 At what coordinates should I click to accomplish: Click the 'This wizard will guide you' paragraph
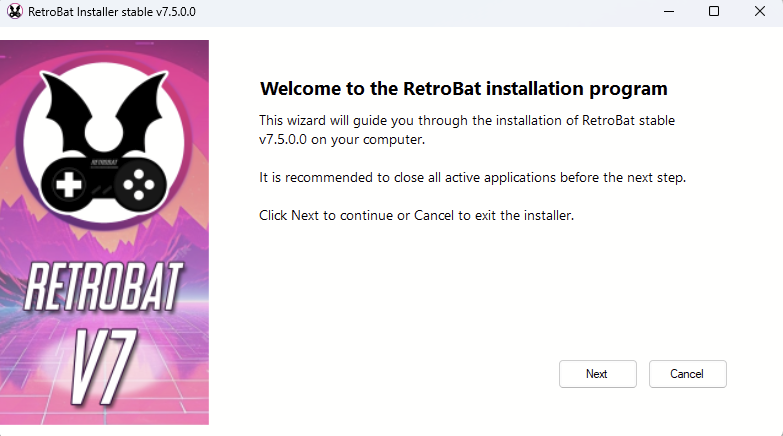467,130
